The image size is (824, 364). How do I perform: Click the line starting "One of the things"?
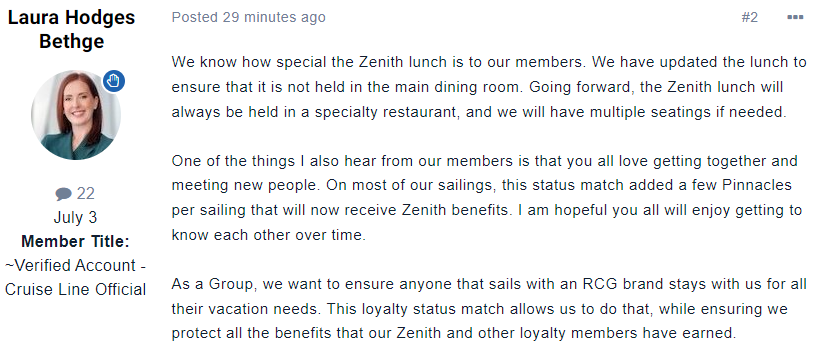pos(485,161)
